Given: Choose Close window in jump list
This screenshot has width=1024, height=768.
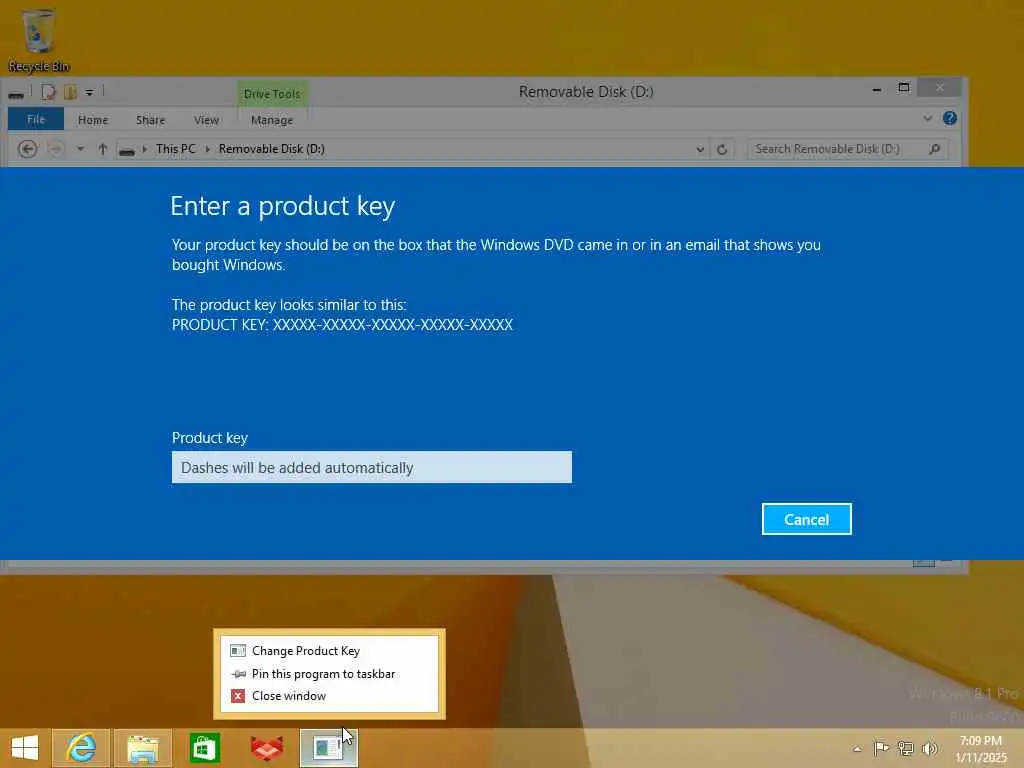Looking at the screenshot, I should (329, 696).
